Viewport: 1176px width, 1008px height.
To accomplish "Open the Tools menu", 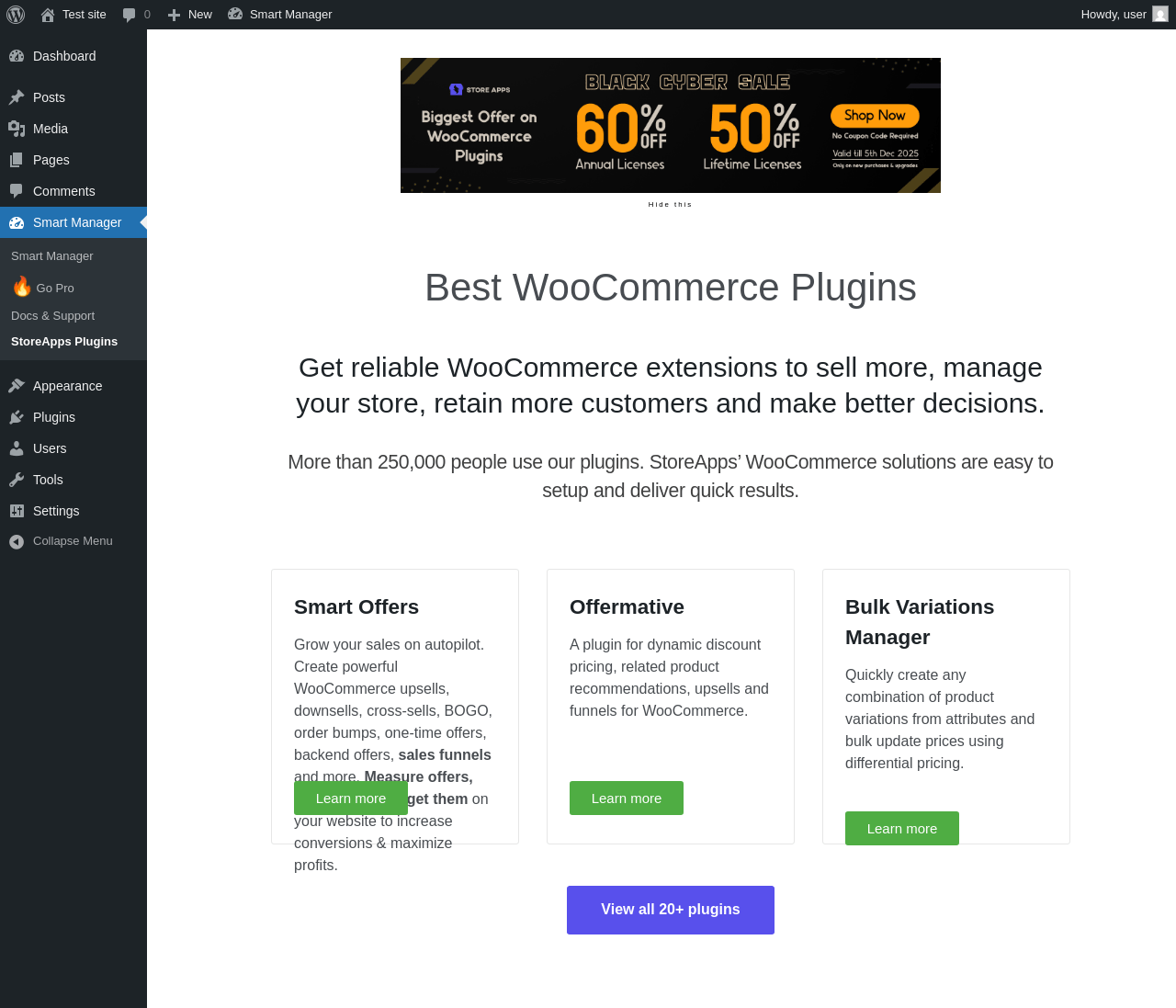I will click(x=73, y=480).
